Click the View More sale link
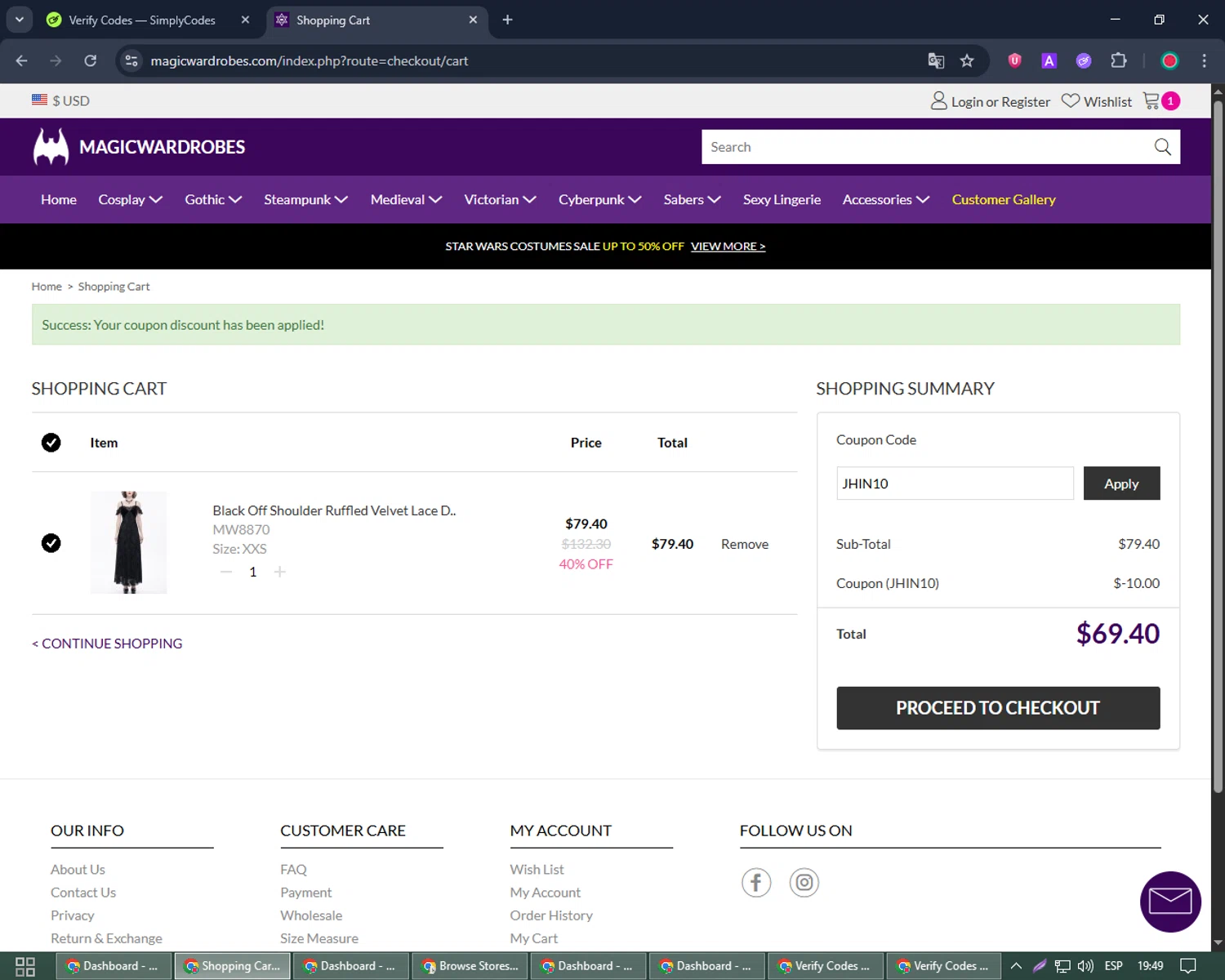Viewport: 1225px width, 980px height. click(x=728, y=246)
